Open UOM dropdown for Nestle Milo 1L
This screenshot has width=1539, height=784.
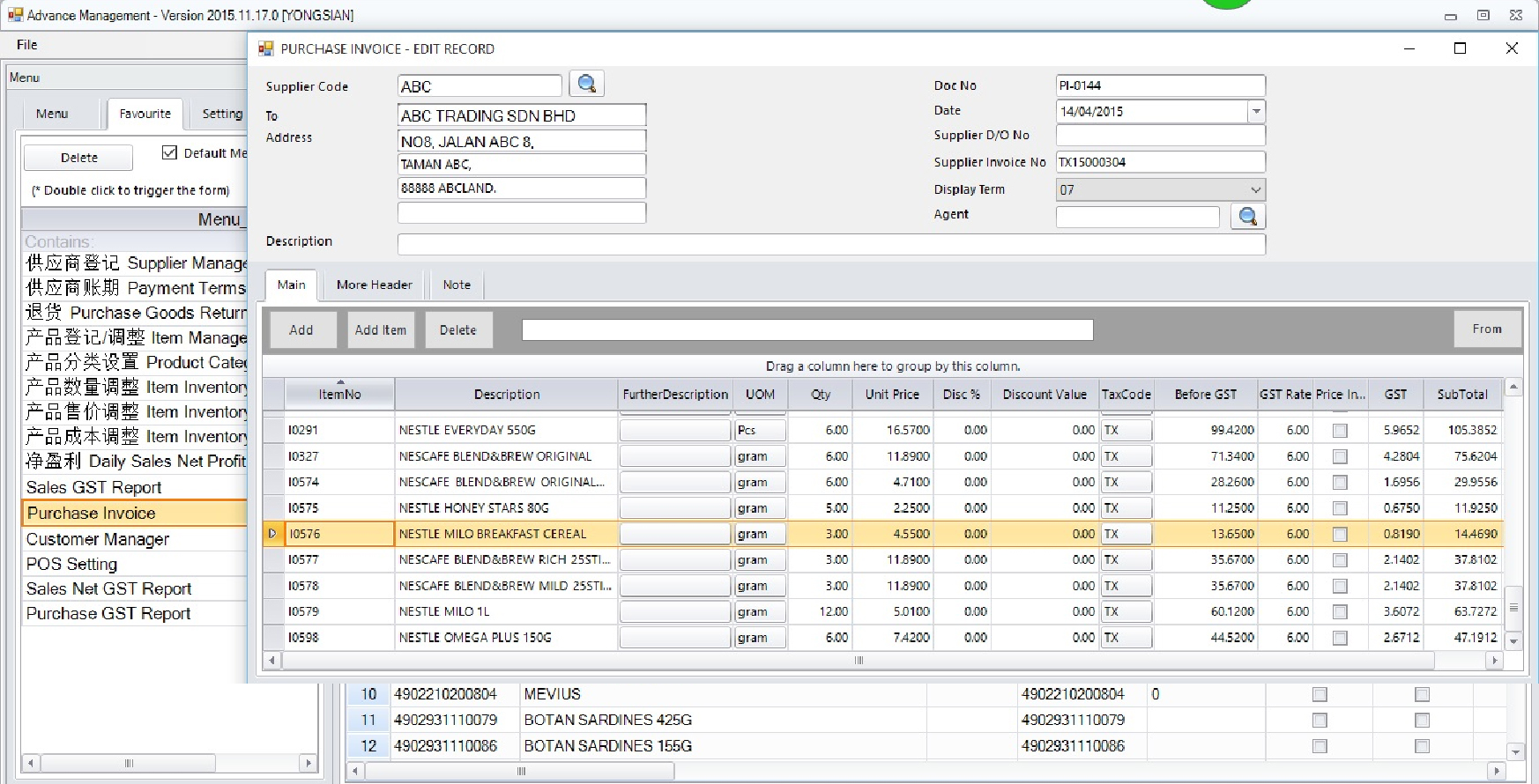[760, 611]
